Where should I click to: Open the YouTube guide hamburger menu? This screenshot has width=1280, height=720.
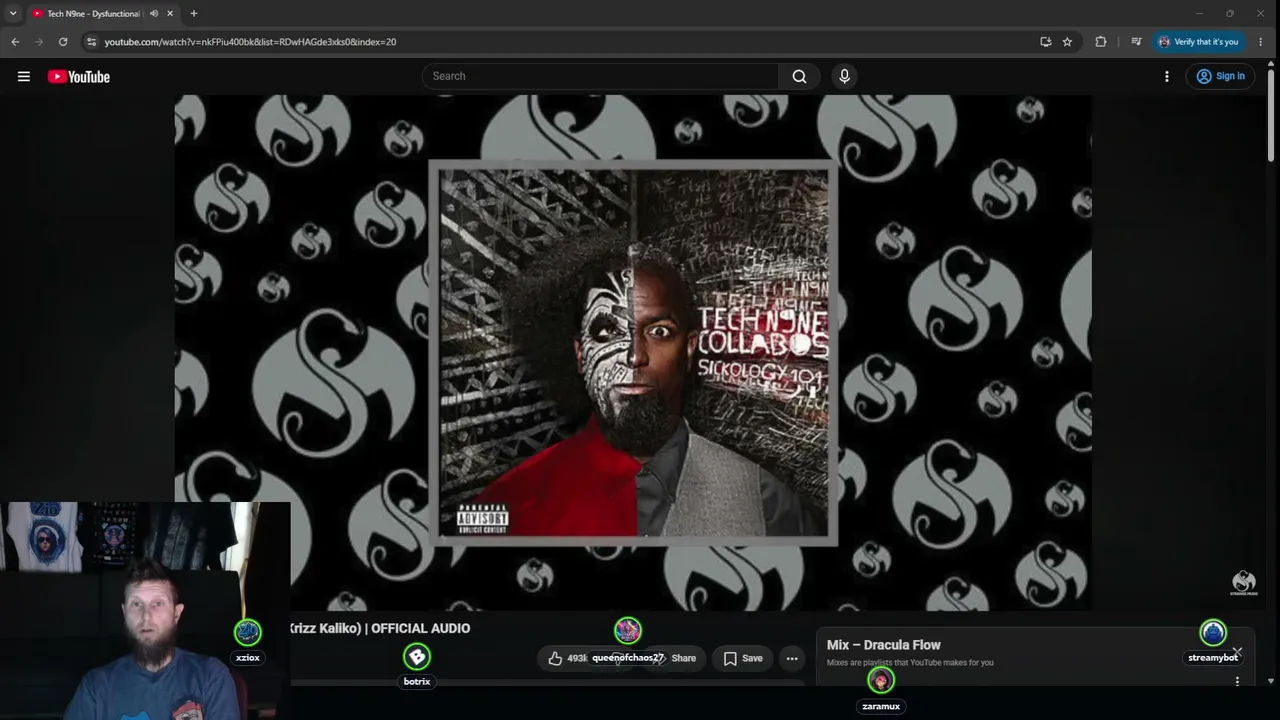coord(24,76)
